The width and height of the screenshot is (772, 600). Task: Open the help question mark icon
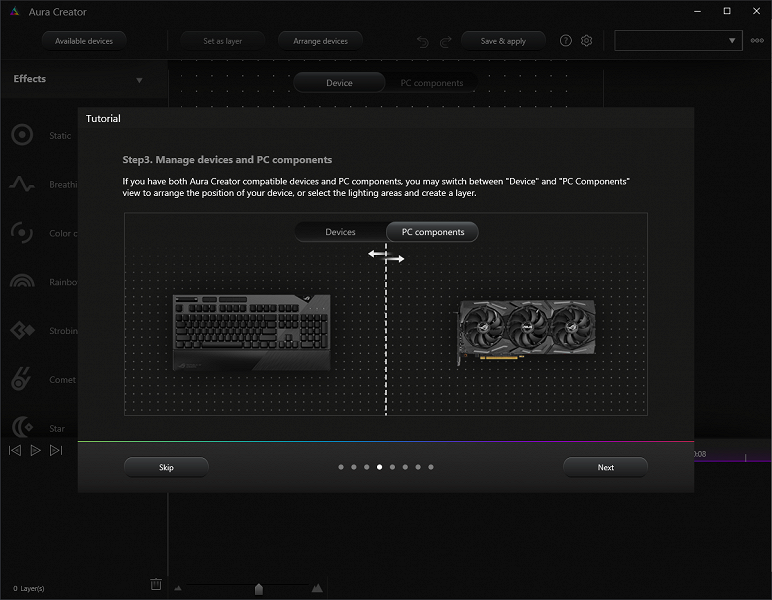pyautogui.click(x=566, y=41)
